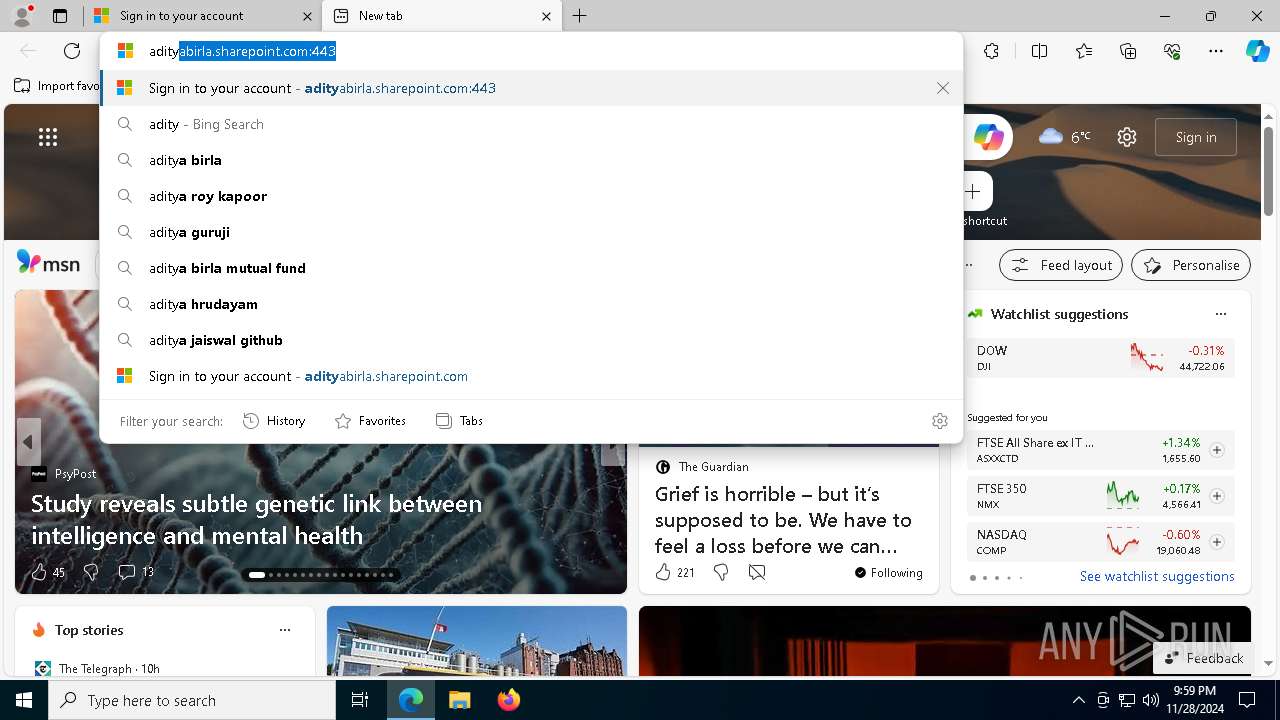
Task: Open the Import favorites bookmark item
Action: [57, 86]
